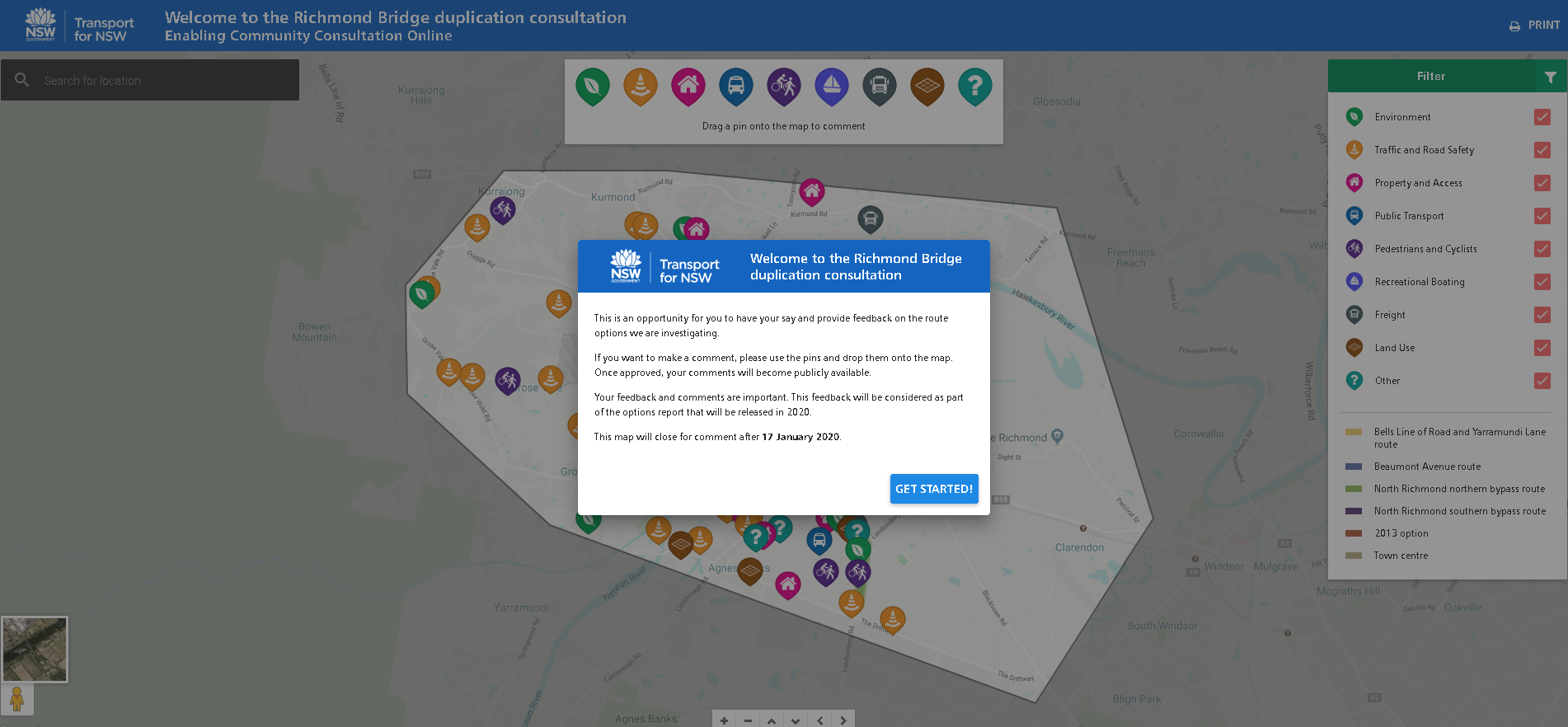Uncheck the Property and Access checkbox

coord(1542,183)
